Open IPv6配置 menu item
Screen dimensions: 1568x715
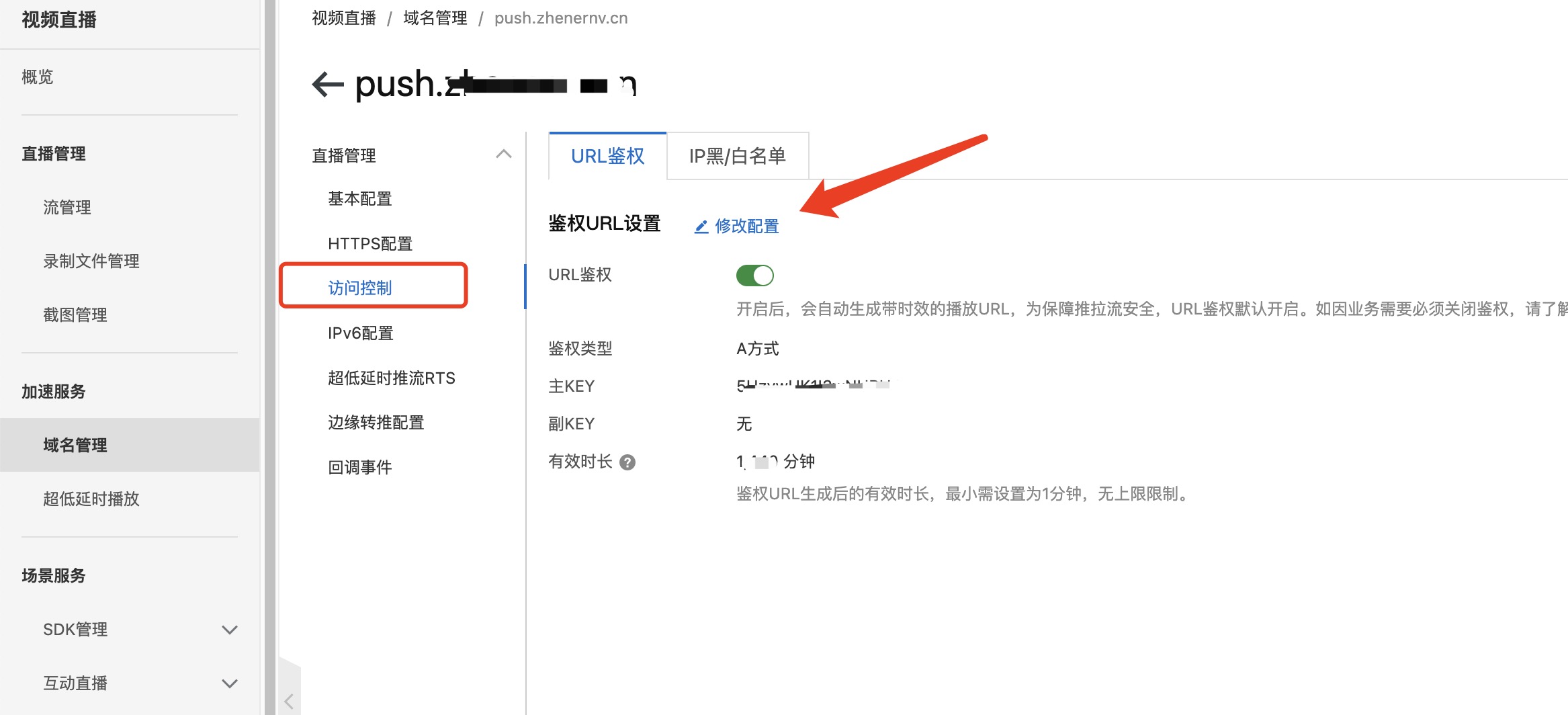click(361, 333)
